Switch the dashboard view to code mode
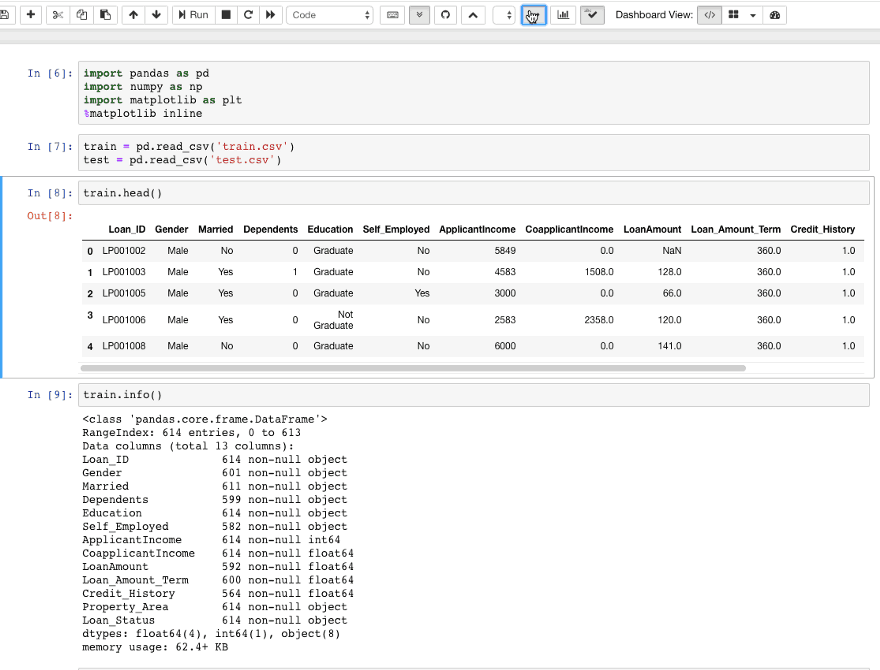This screenshot has width=880, height=670. point(709,15)
